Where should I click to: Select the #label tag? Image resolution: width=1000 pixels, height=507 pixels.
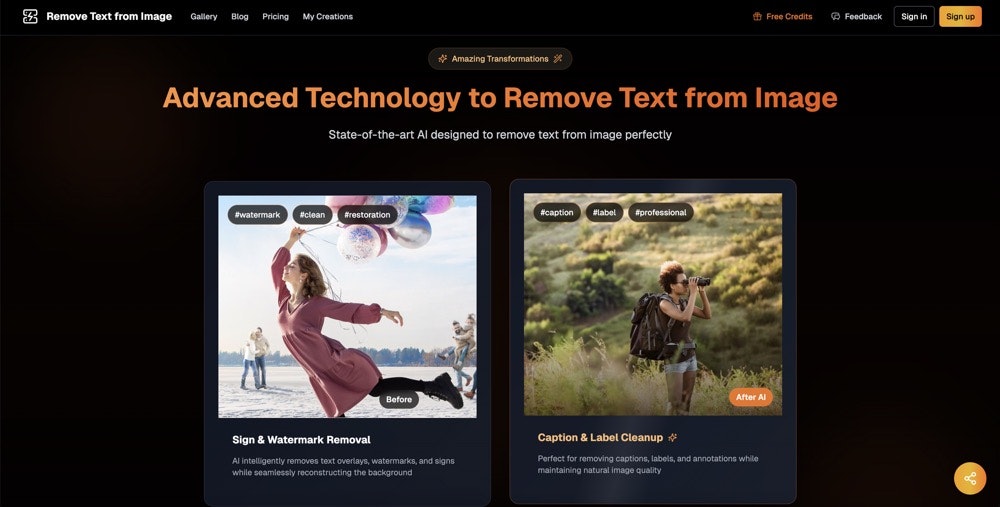click(604, 212)
